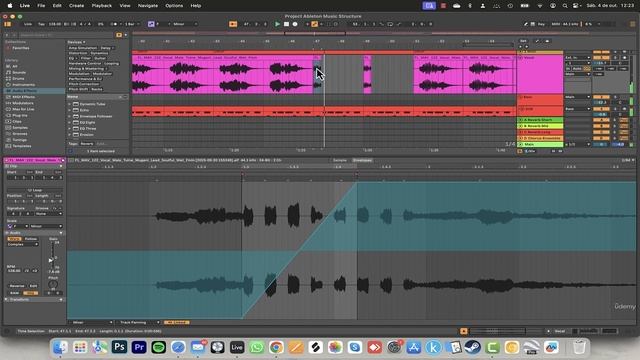
Task: Expand Dynamic Tube device folder
Action: click(70, 104)
